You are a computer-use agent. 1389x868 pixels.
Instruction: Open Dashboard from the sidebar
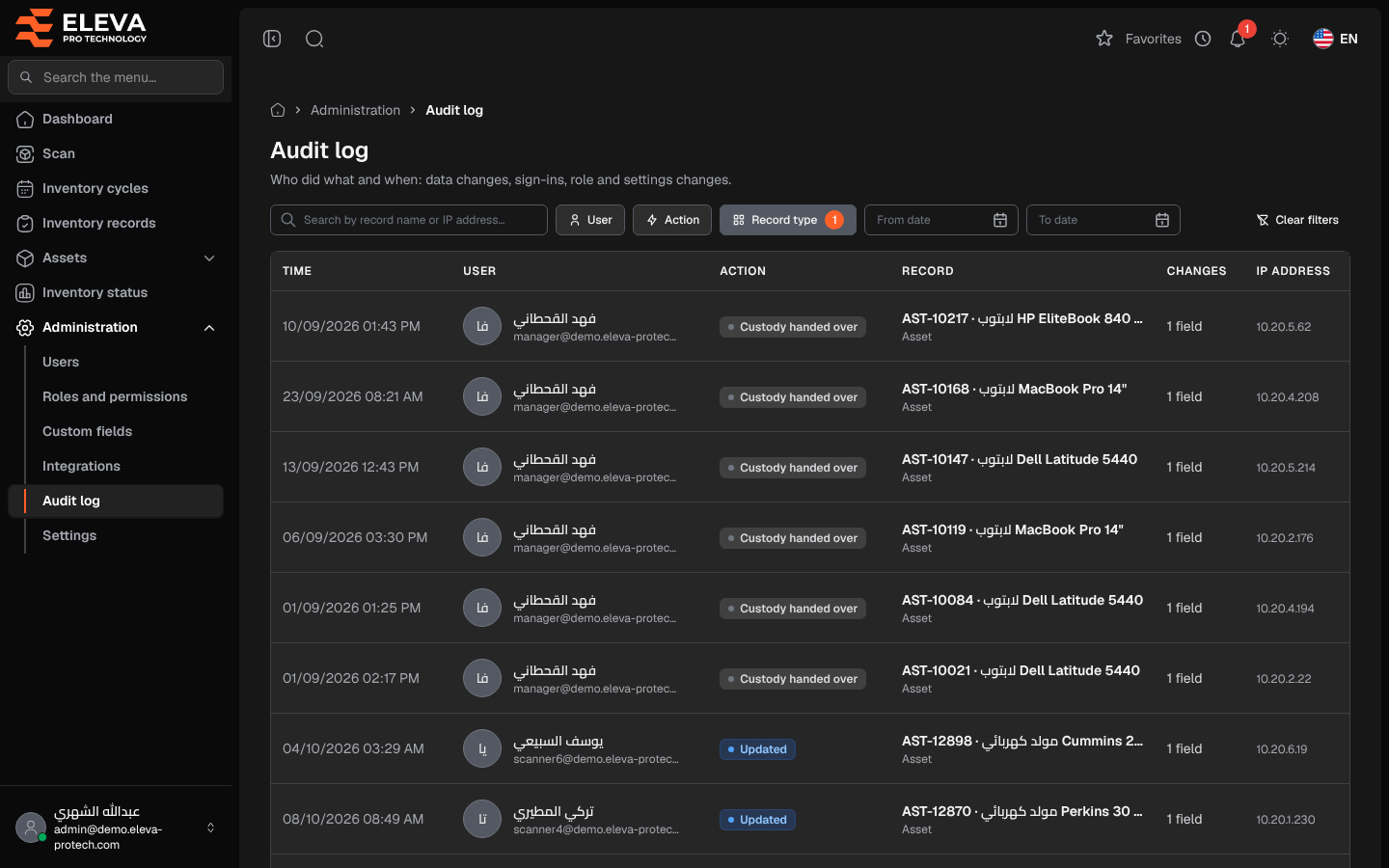tap(116, 119)
